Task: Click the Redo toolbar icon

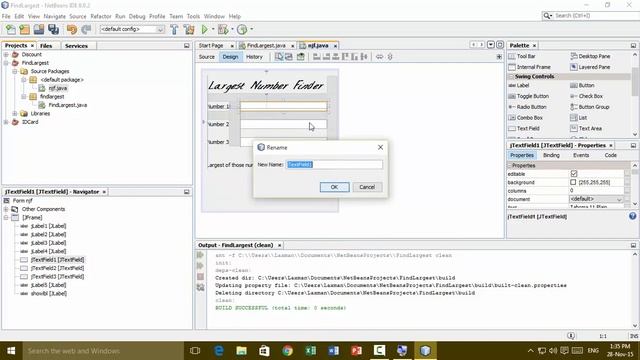Action: (86, 29)
